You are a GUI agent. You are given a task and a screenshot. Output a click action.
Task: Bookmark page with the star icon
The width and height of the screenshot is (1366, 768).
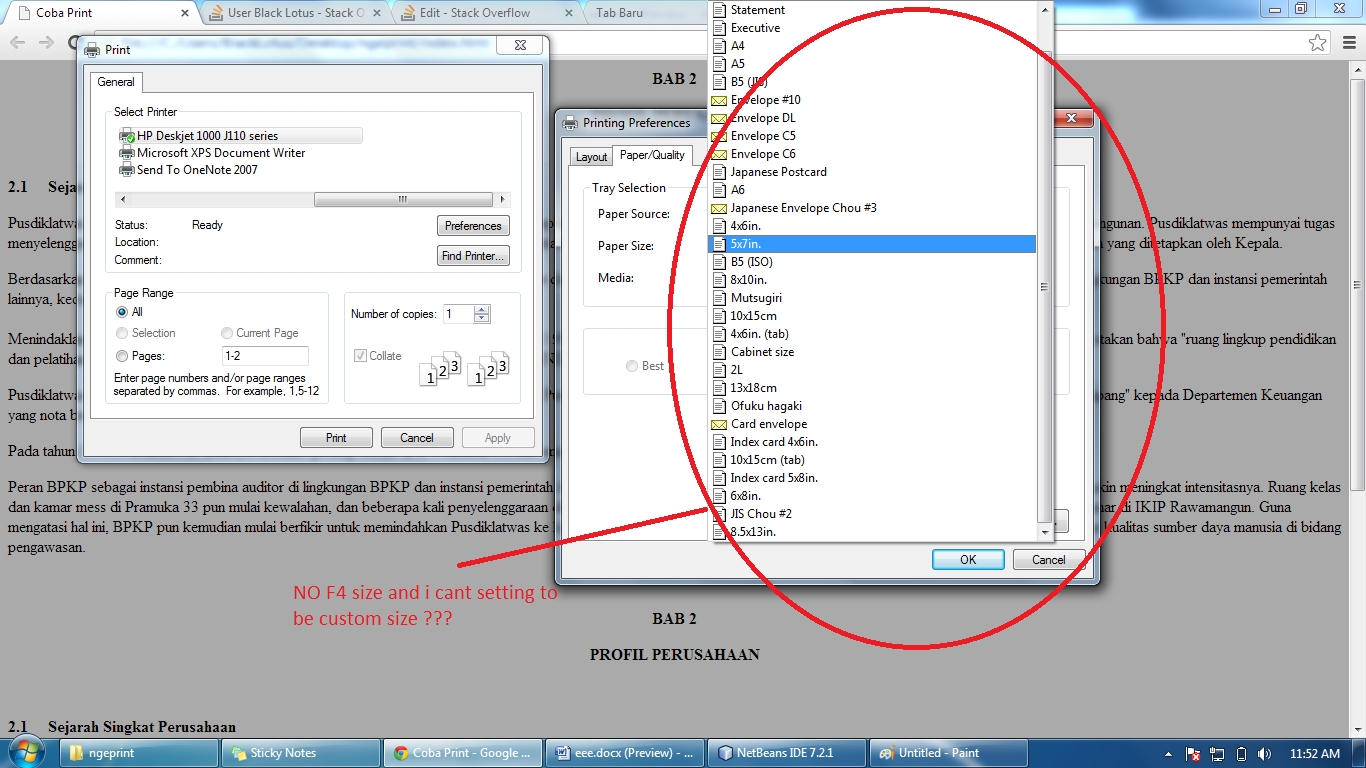click(1318, 43)
